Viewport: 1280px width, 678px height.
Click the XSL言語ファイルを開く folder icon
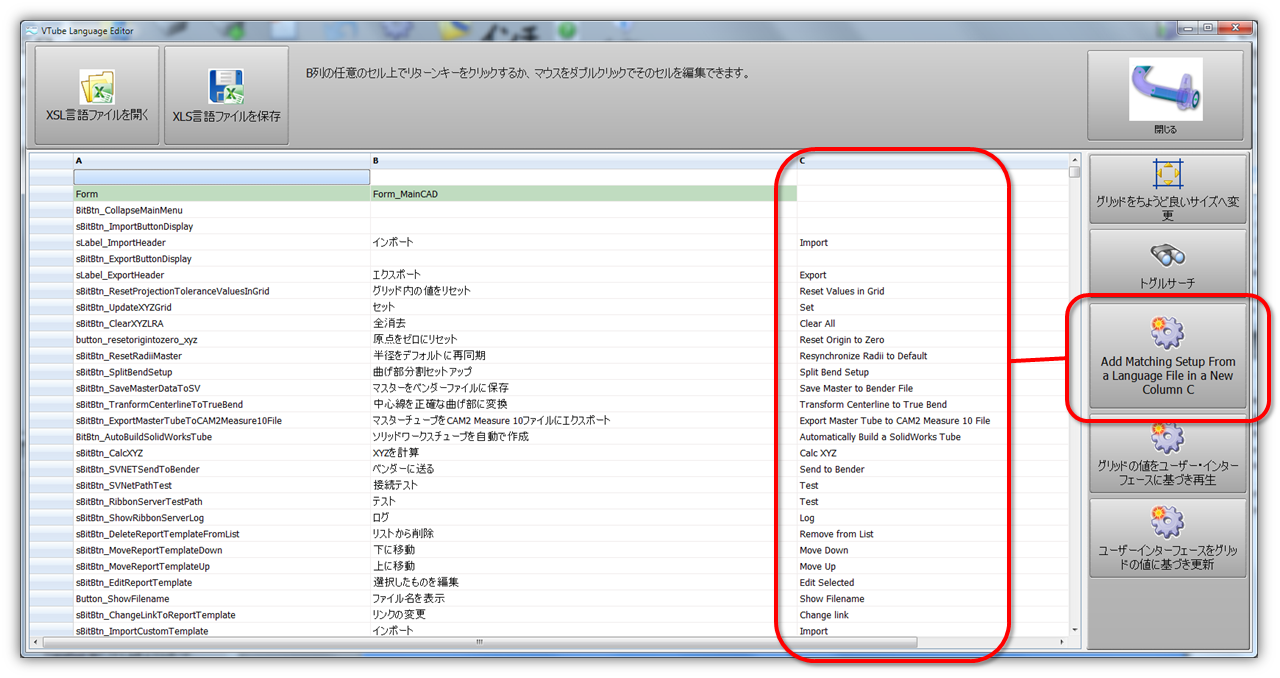[x=96, y=86]
